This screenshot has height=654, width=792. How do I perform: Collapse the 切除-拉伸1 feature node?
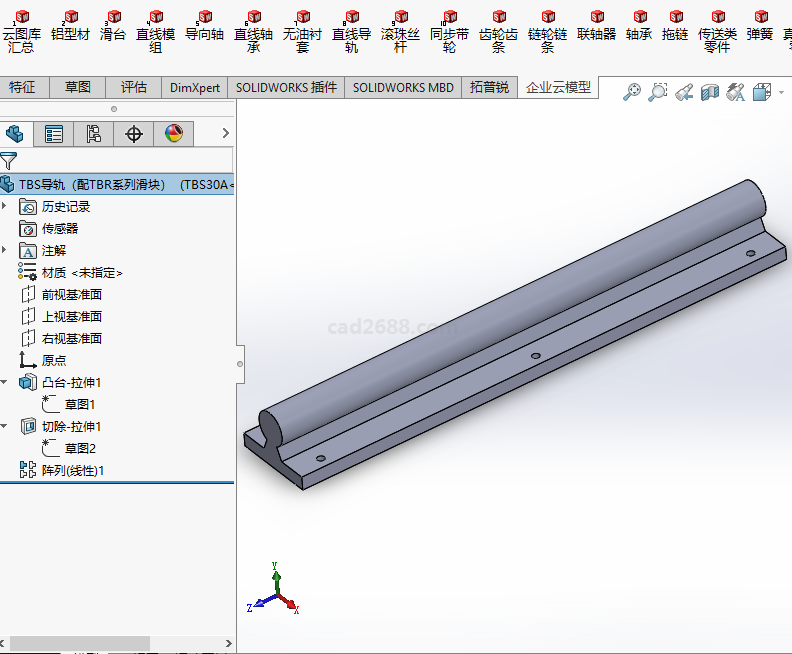tap(5, 426)
